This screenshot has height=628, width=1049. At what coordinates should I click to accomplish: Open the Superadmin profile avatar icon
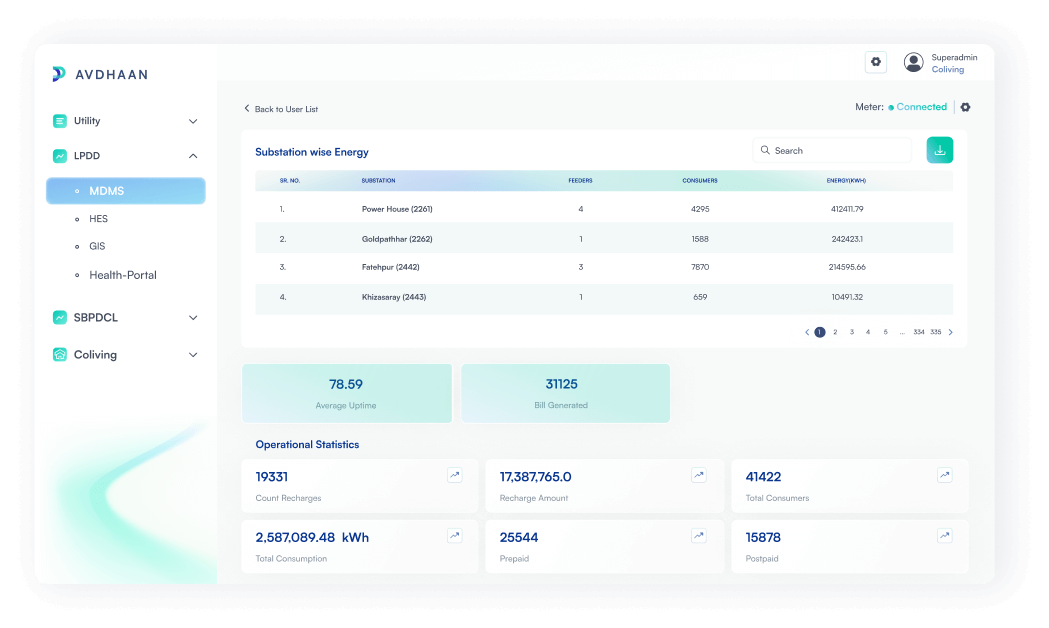point(913,62)
